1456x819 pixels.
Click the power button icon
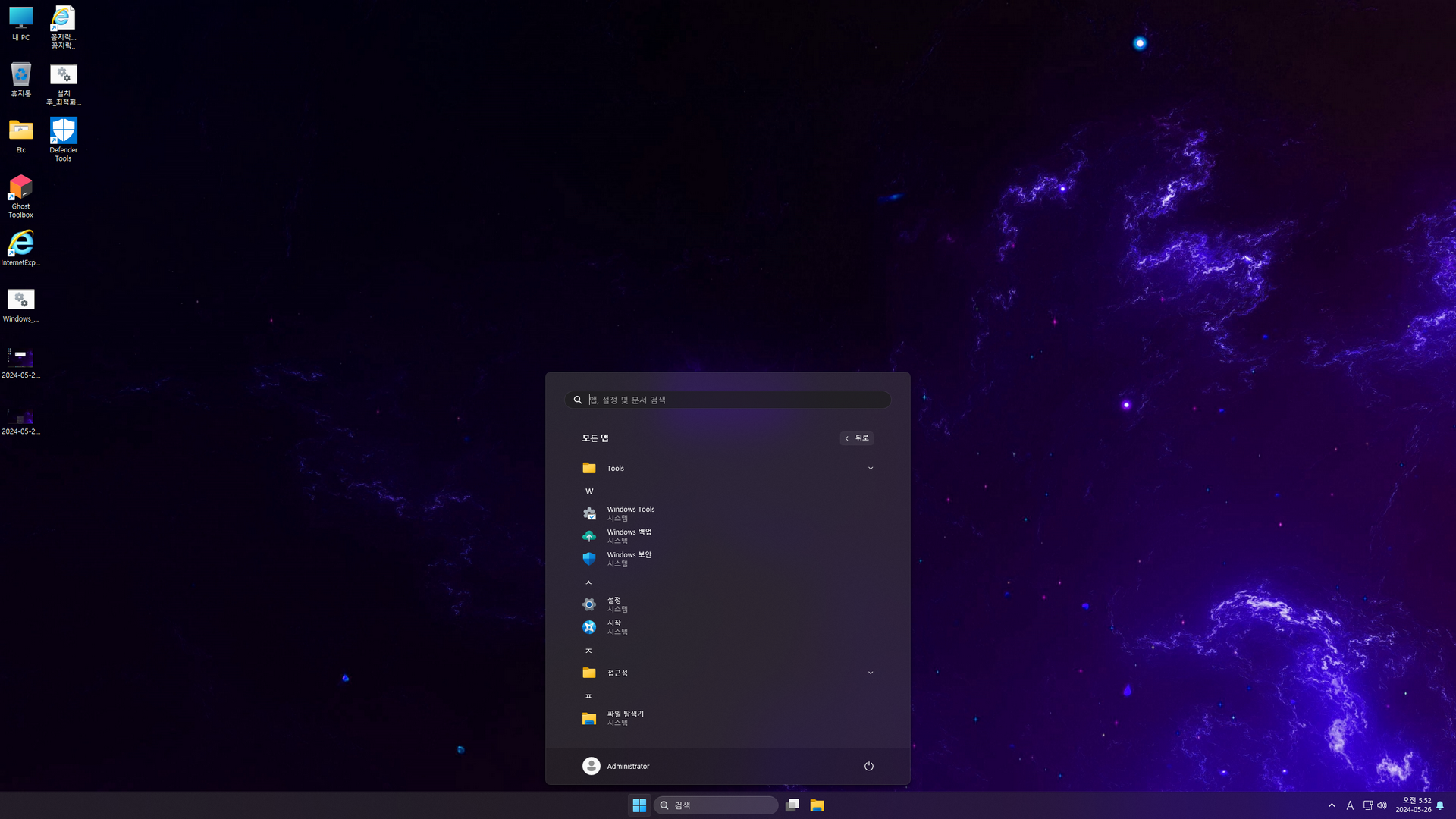(869, 766)
